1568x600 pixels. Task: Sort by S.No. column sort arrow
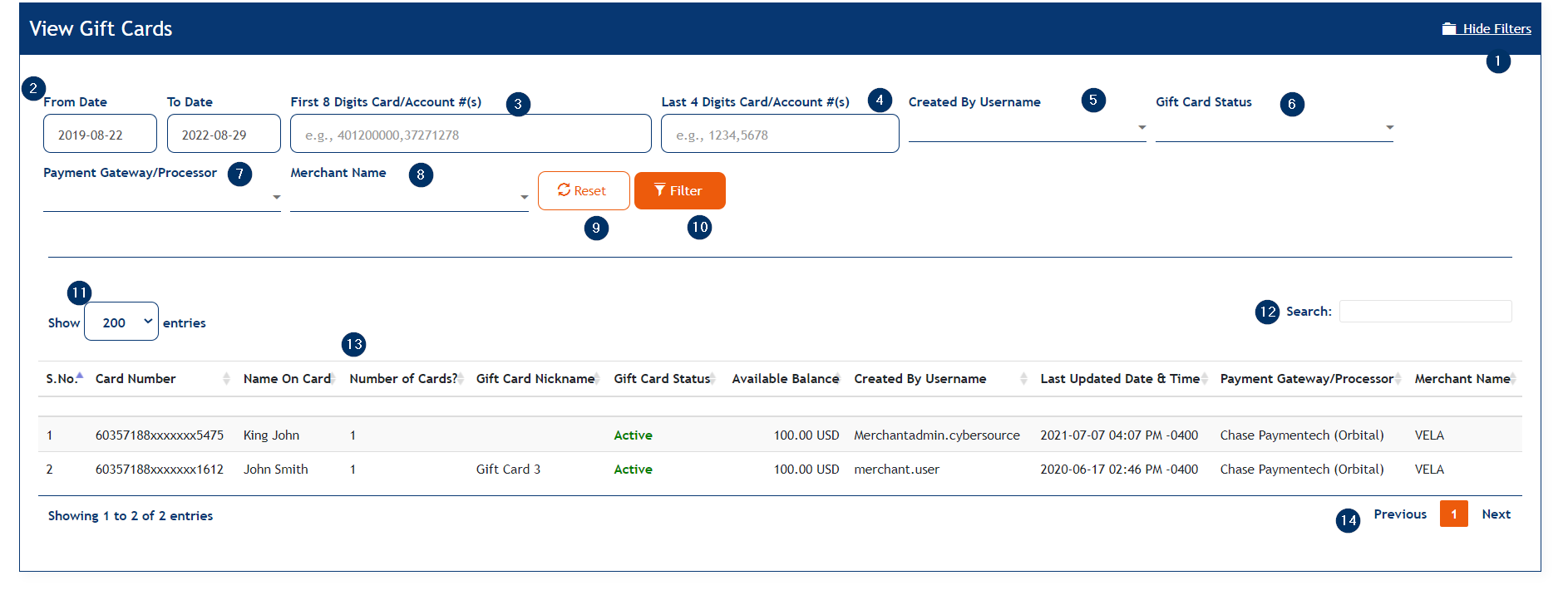(80, 377)
